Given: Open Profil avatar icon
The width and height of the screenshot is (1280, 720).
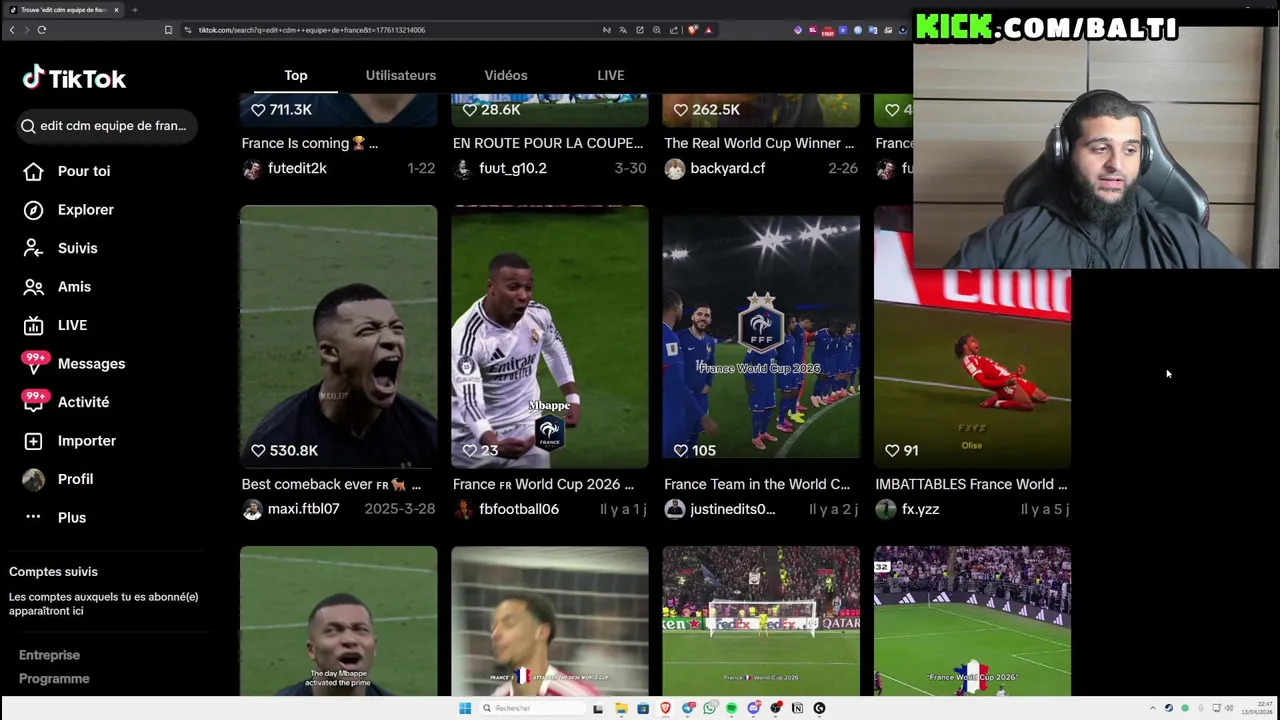Looking at the screenshot, I should coord(33,479).
